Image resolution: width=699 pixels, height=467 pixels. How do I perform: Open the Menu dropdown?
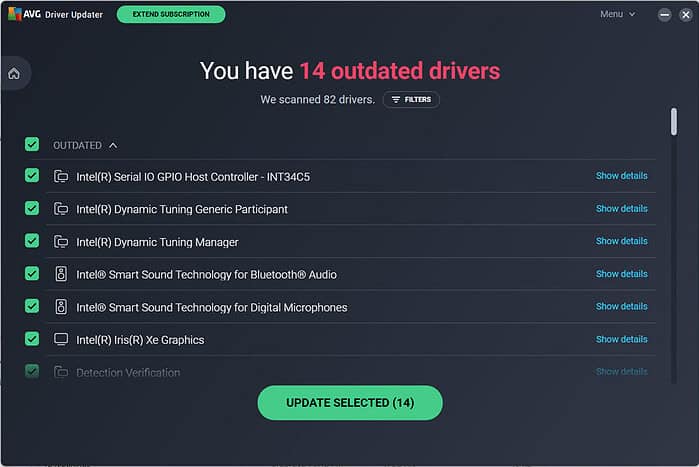point(617,14)
